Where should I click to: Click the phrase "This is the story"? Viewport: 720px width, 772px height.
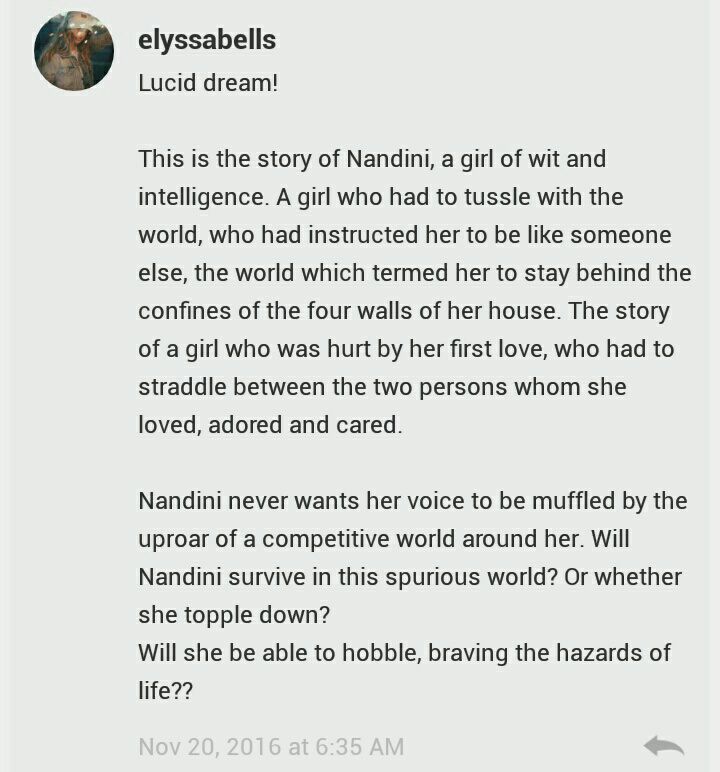tap(225, 159)
